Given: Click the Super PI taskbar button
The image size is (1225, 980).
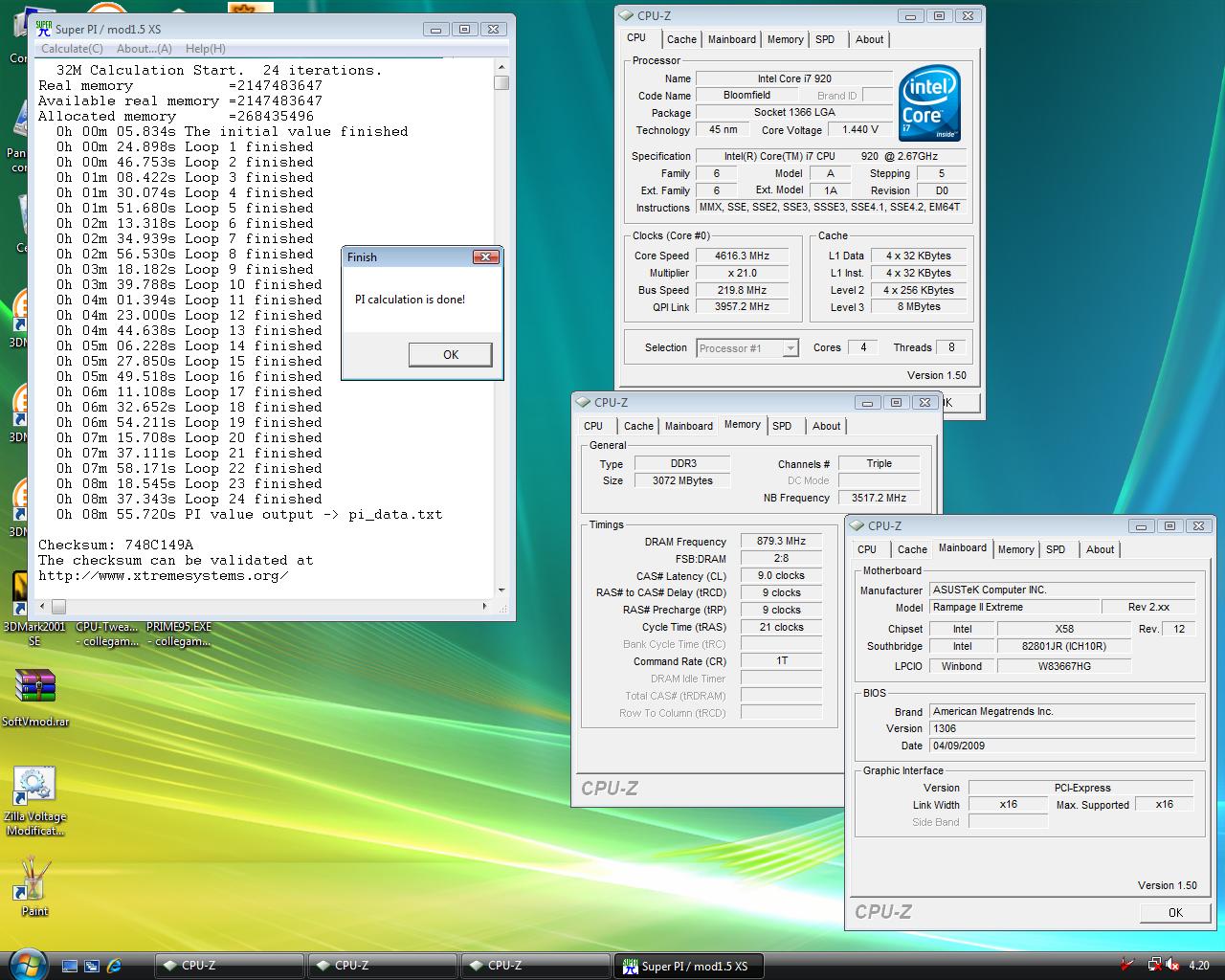Looking at the screenshot, I should (691, 966).
